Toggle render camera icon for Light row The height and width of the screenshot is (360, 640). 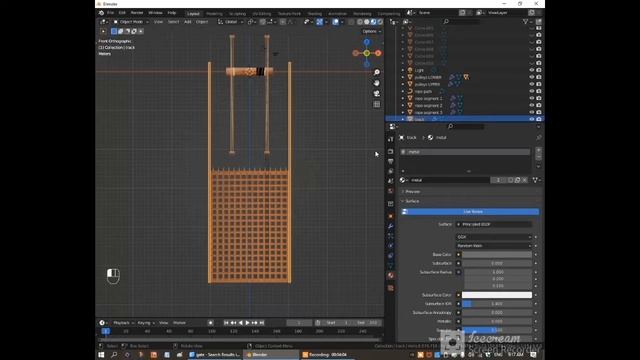[539, 70]
